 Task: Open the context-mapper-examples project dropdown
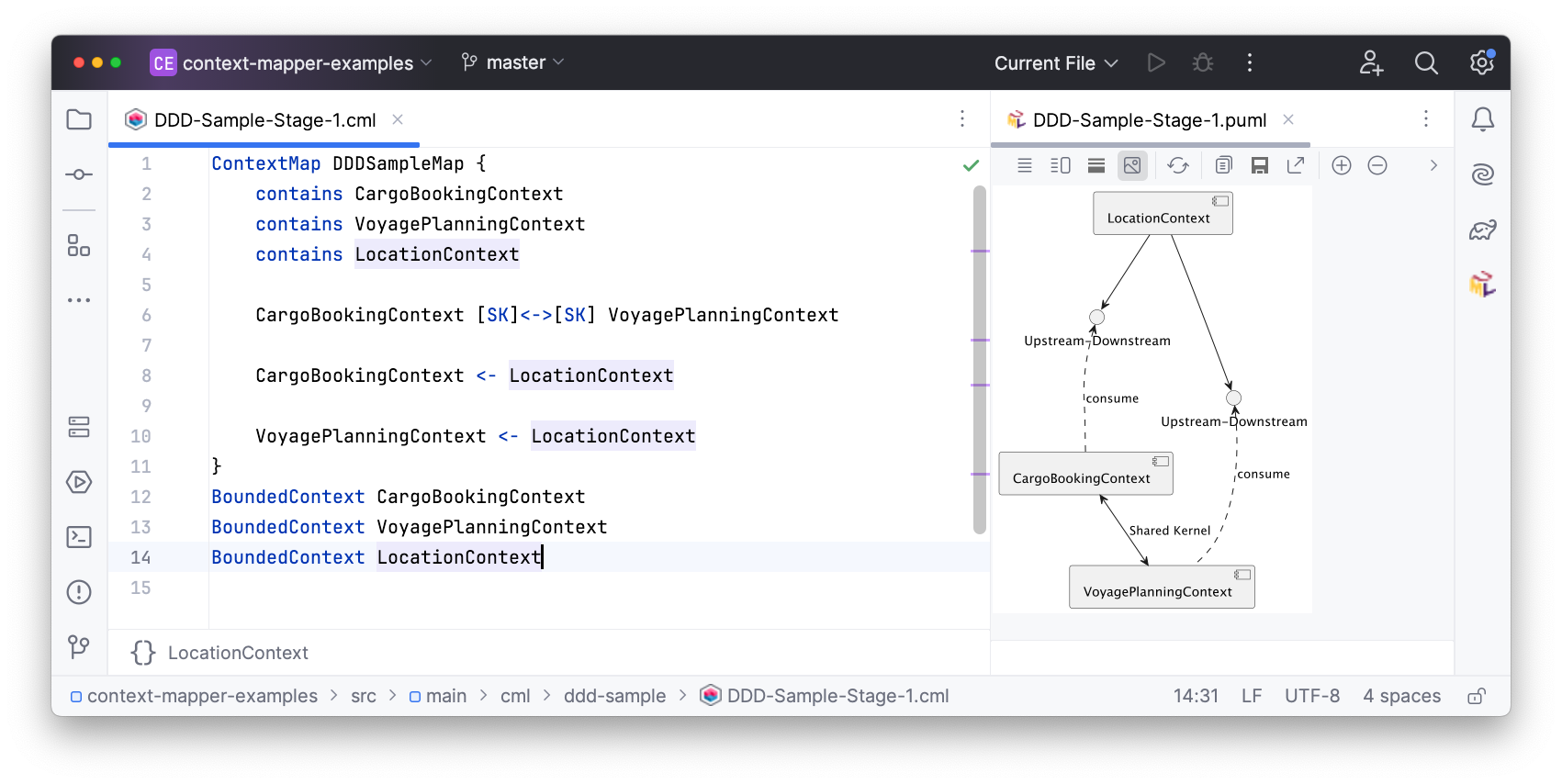(x=291, y=62)
